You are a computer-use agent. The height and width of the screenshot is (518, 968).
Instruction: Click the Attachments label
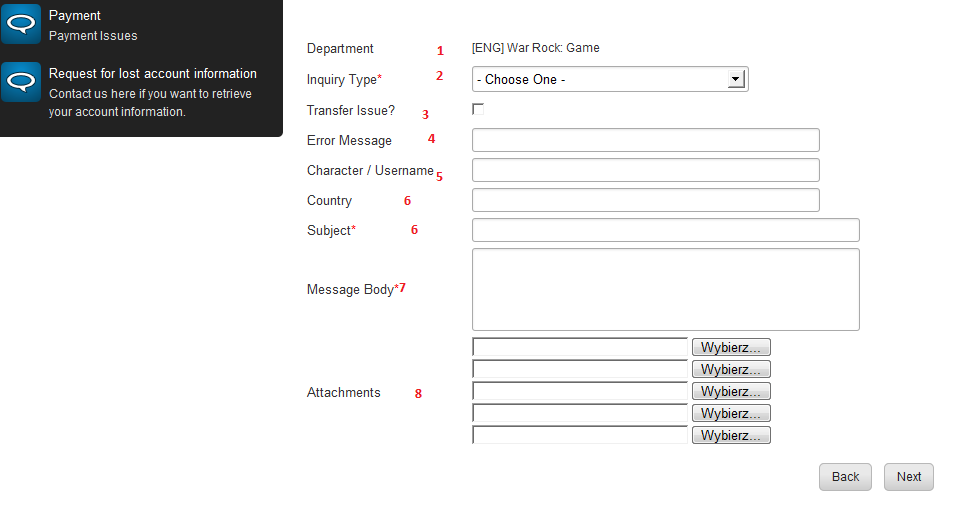(343, 393)
